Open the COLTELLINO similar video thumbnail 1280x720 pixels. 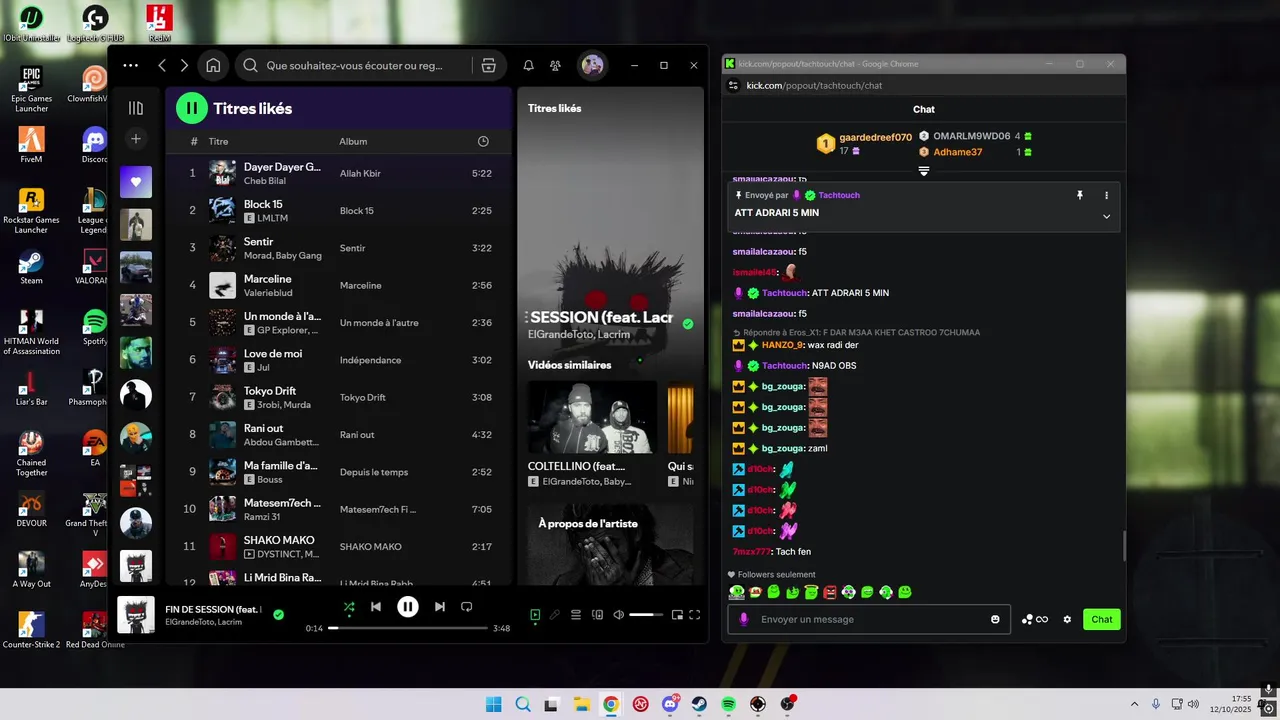[592, 417]
